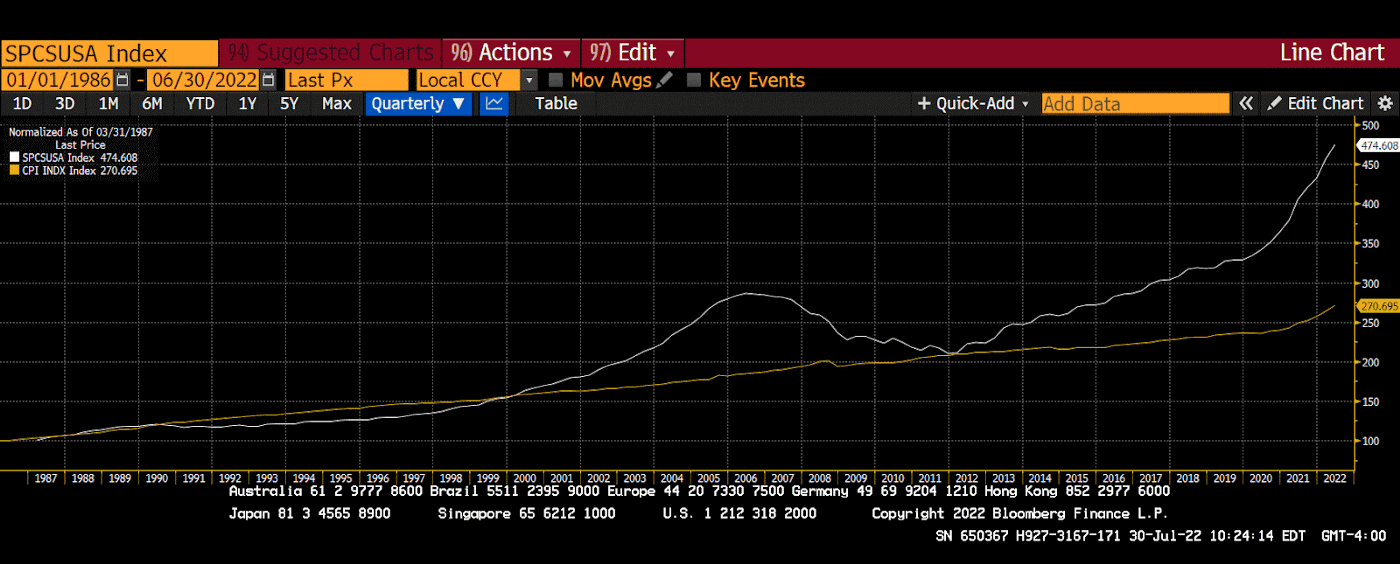Expand the 97) Edit menu

(x=632, y=52)
